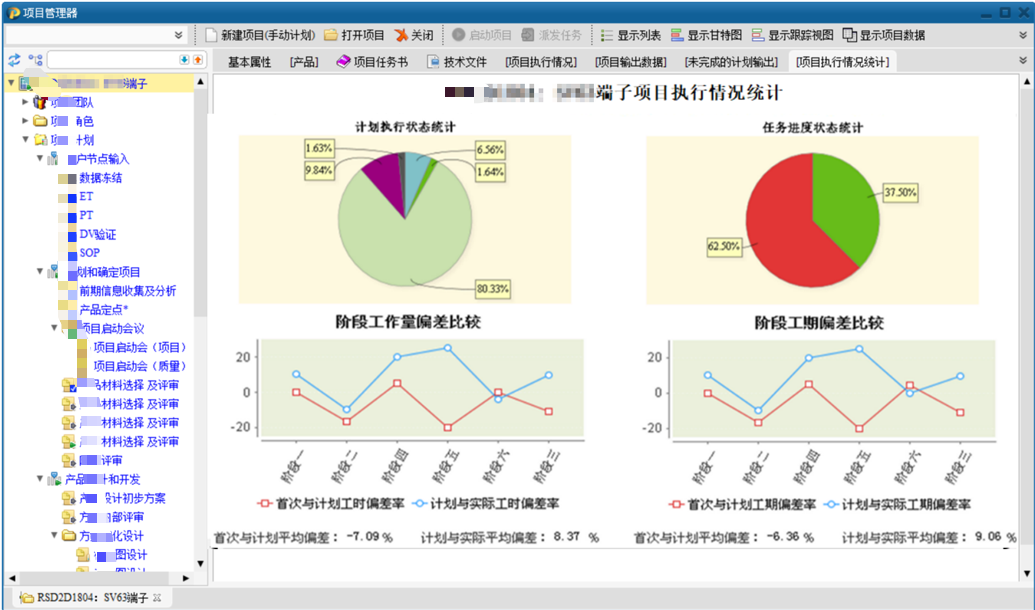This screenshot has height=610, width=1035.
Task: Select 项目启动会（质量） tree item
Action: point(140,366)
